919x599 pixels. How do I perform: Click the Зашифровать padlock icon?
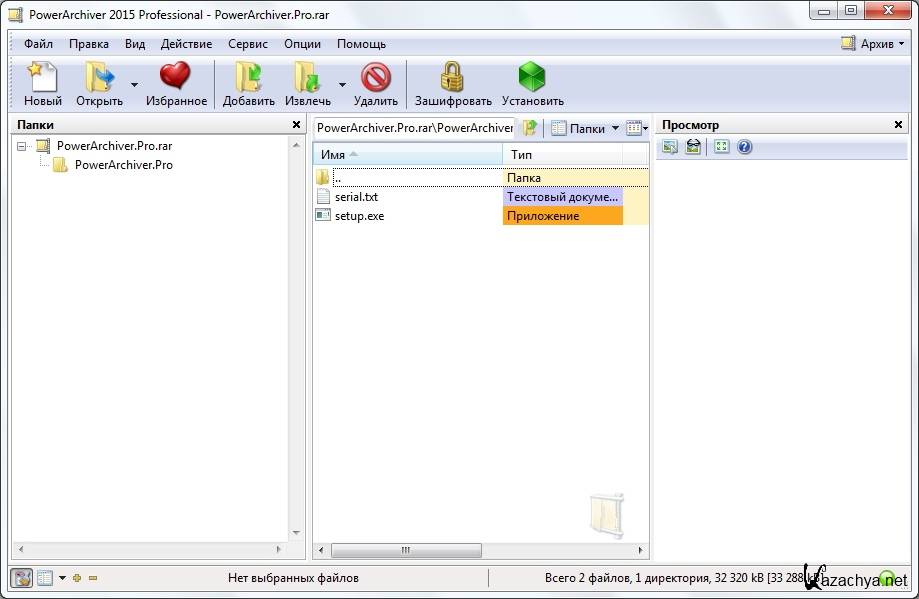(453, 78)
